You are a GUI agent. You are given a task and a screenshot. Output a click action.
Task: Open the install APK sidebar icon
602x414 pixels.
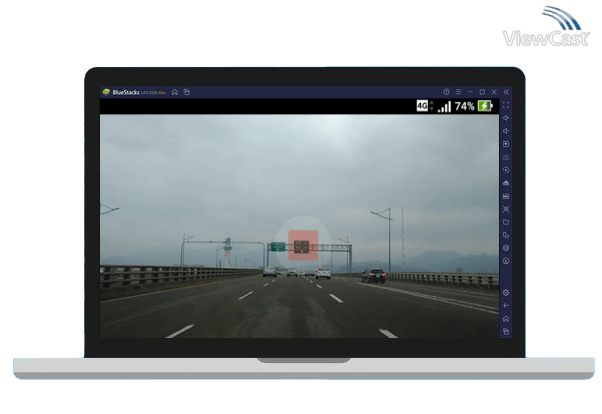506,183
